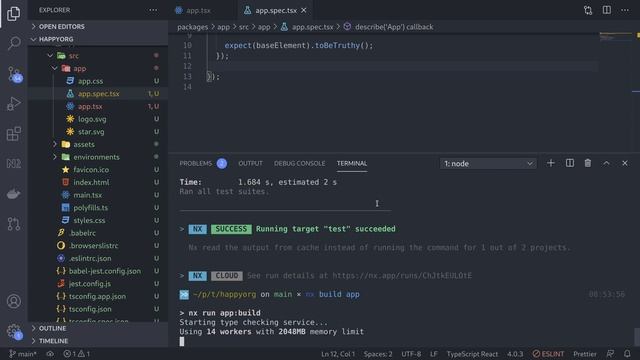Screen dimensions: 640x360
Task: Open Source Control view with badge
Action: [15, 74]
